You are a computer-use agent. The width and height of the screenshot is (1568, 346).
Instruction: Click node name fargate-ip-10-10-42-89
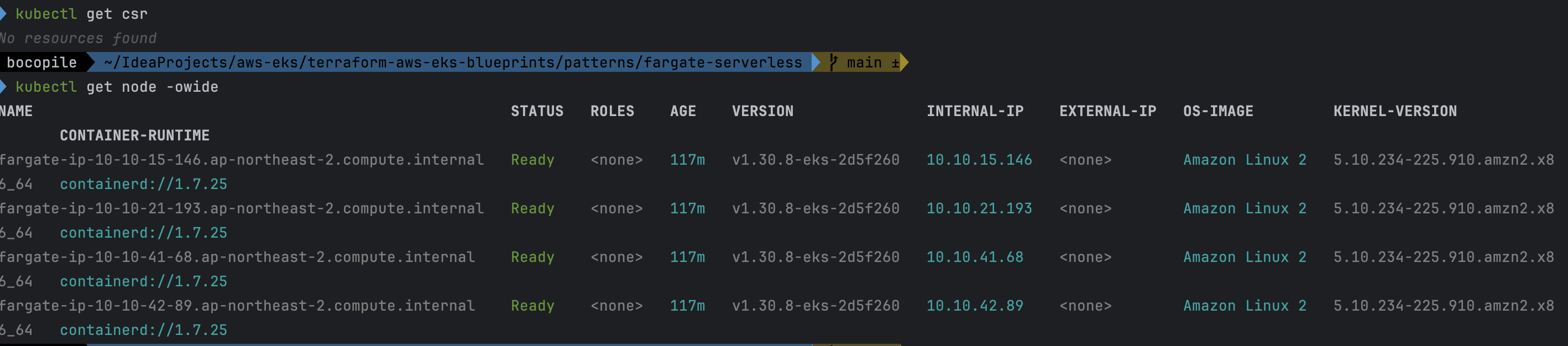(x=237, y=306)
